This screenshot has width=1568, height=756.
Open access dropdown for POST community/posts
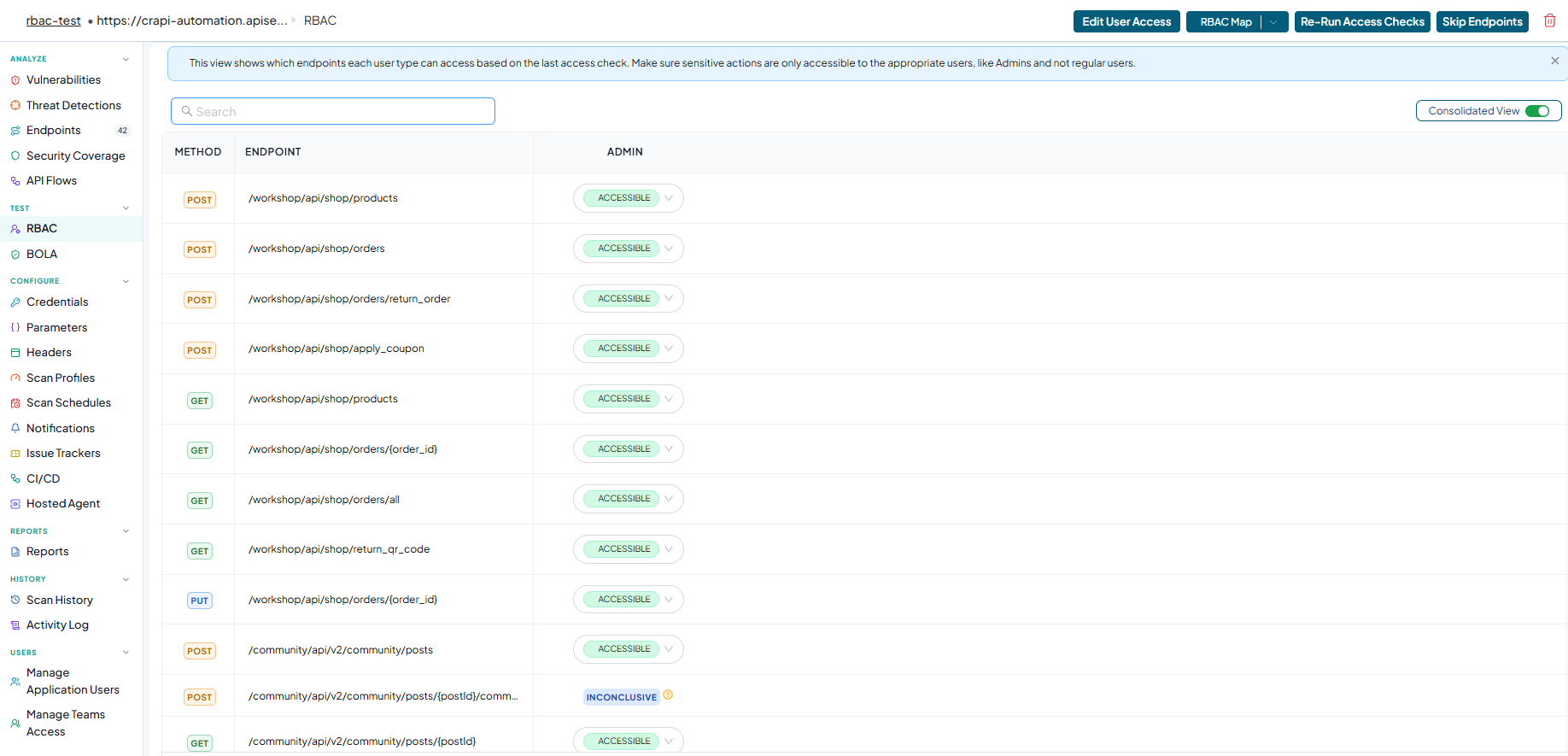[x=629, y=649]
